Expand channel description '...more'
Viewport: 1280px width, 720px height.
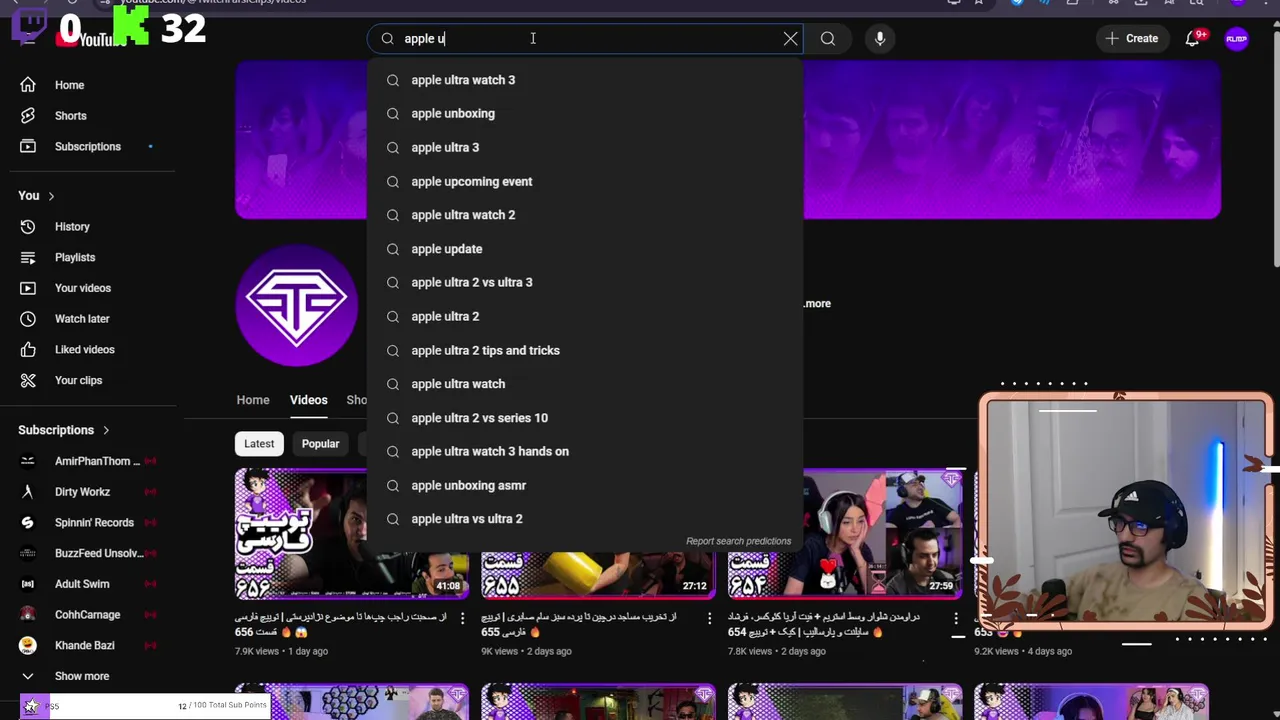(x=818, y=304)
